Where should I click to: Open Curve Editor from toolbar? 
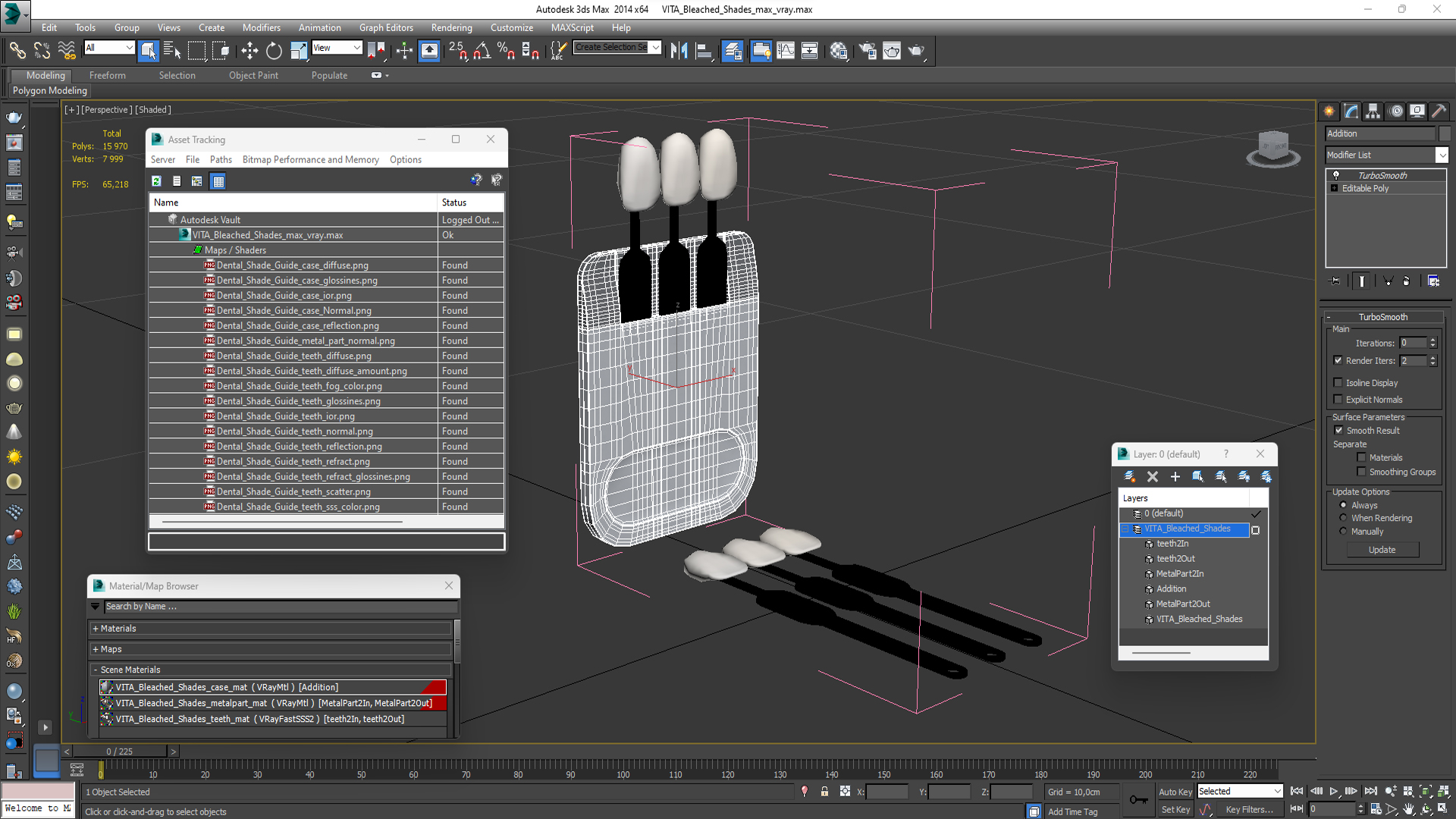coord(786,51)
